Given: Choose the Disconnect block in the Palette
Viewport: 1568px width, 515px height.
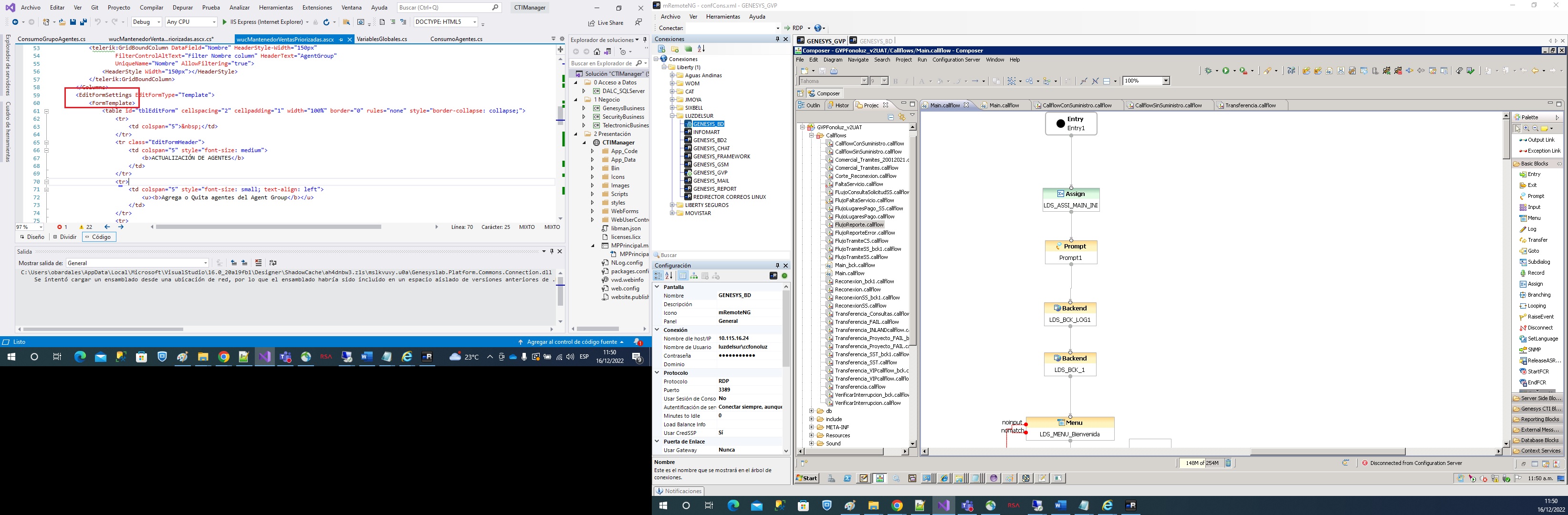Looking at the screenshot, I should tap(1539, 328).
